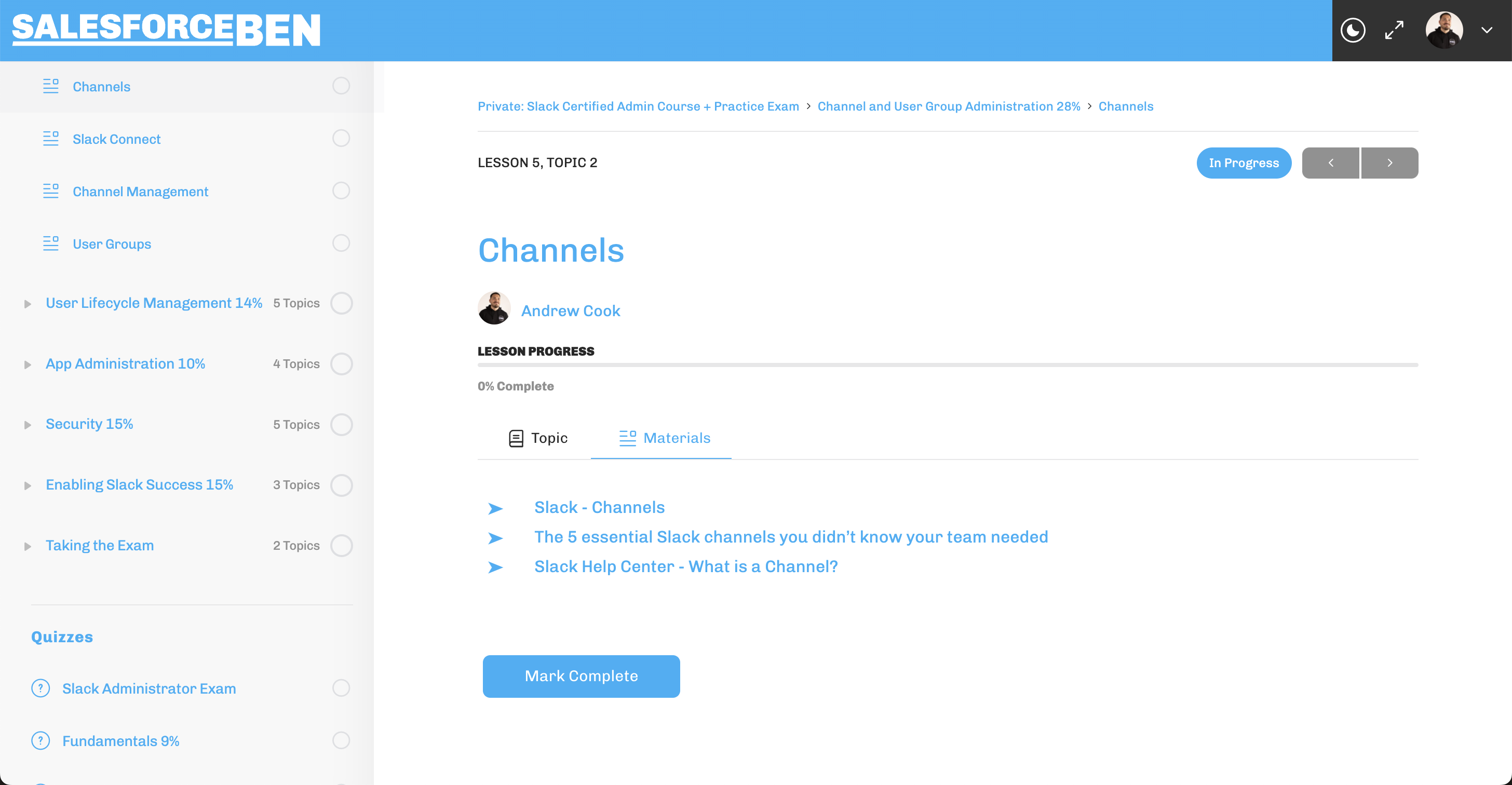The width and height of the screenshot is (1512, 785).
Task: Open User Lifecycle Management 14% lesson
Action: point(154,303)
